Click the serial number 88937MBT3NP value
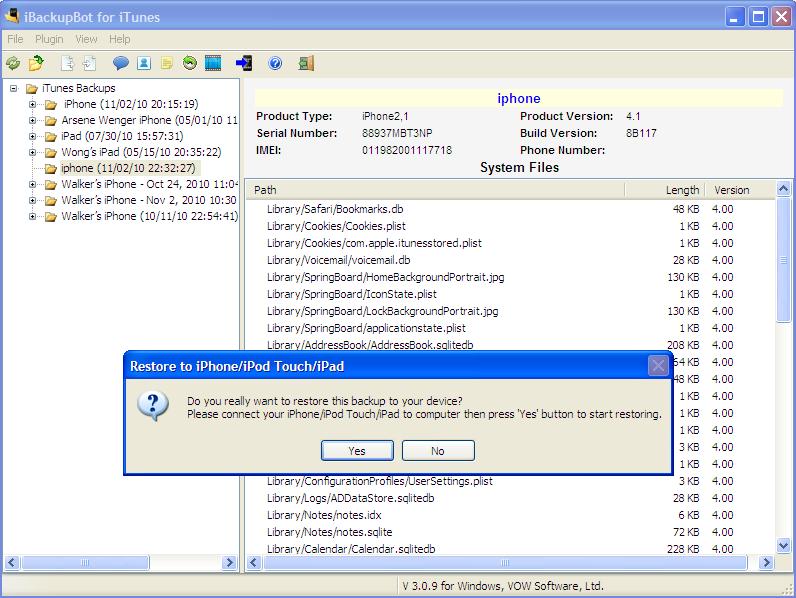The width and height of the screenshot is (796, 598). tap(397, 133)
